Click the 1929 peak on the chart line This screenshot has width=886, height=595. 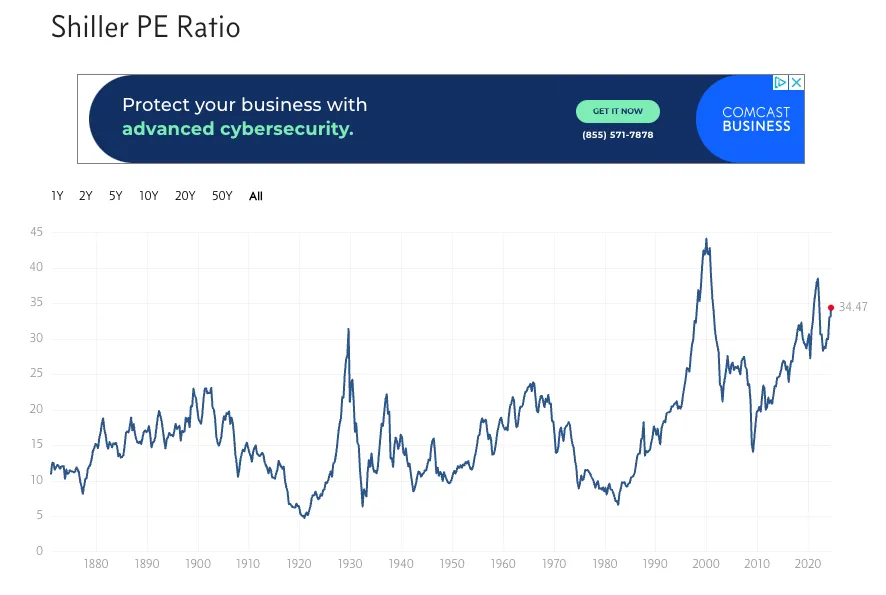coord(348,329)
